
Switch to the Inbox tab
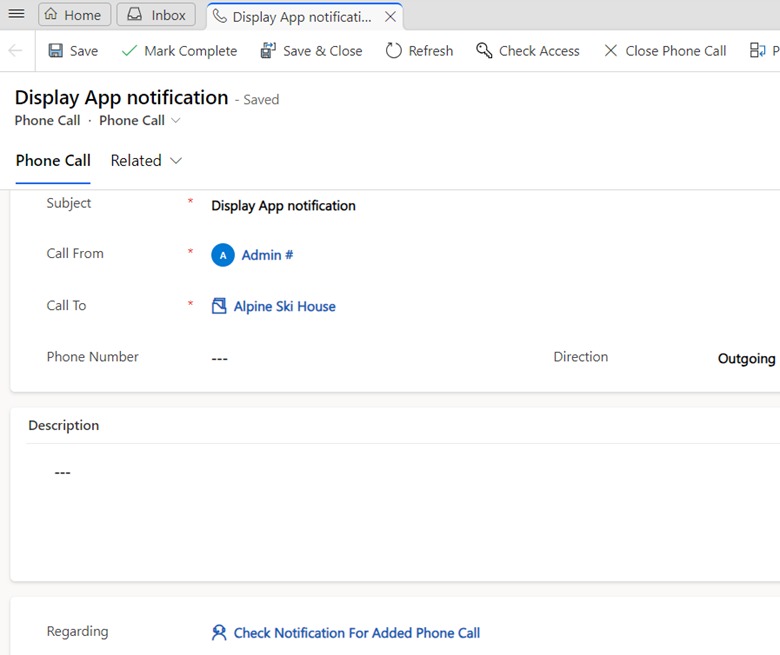156,14
